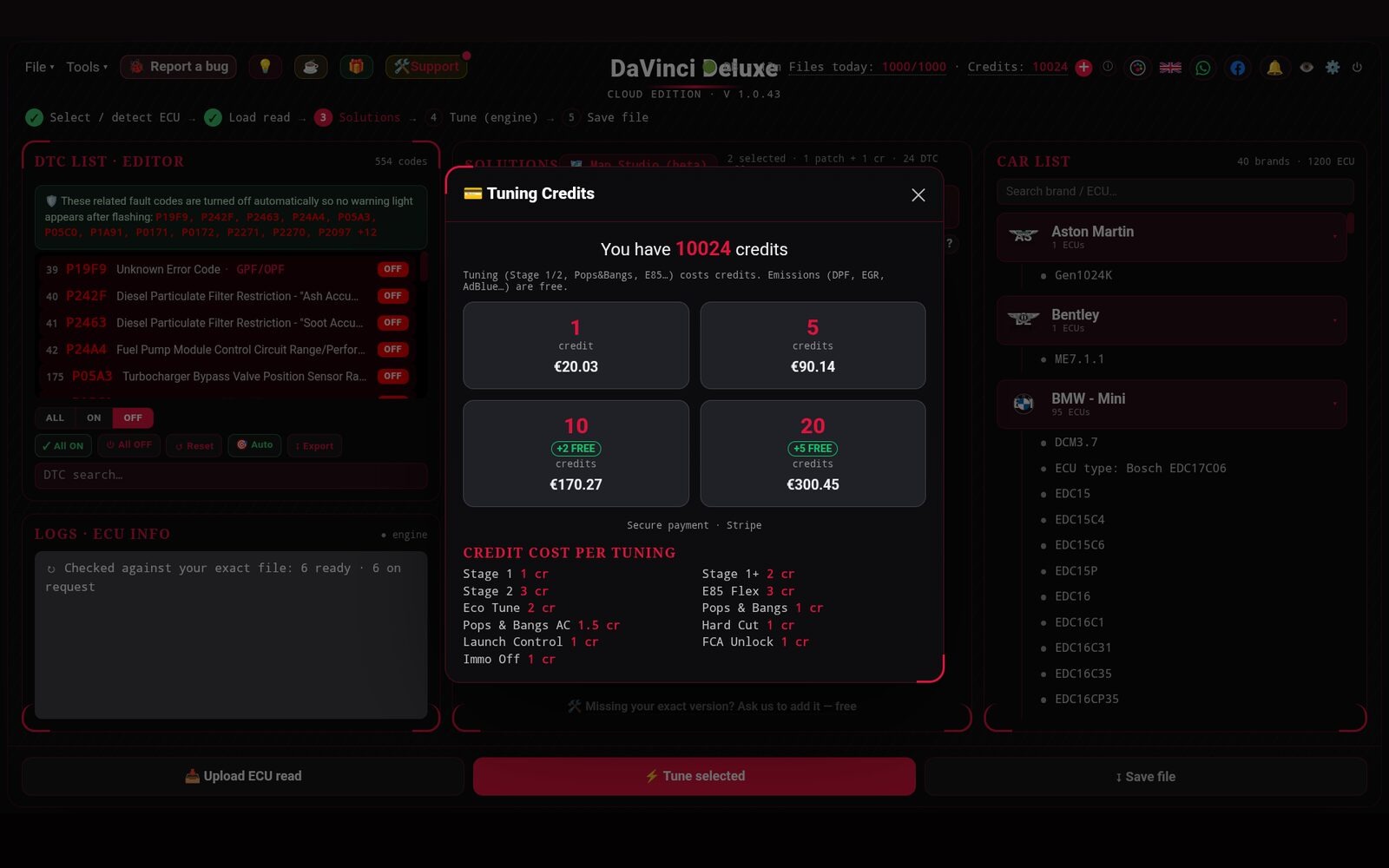
Task: Go to Select / detect ECU step
Action: tap(102, 117)
